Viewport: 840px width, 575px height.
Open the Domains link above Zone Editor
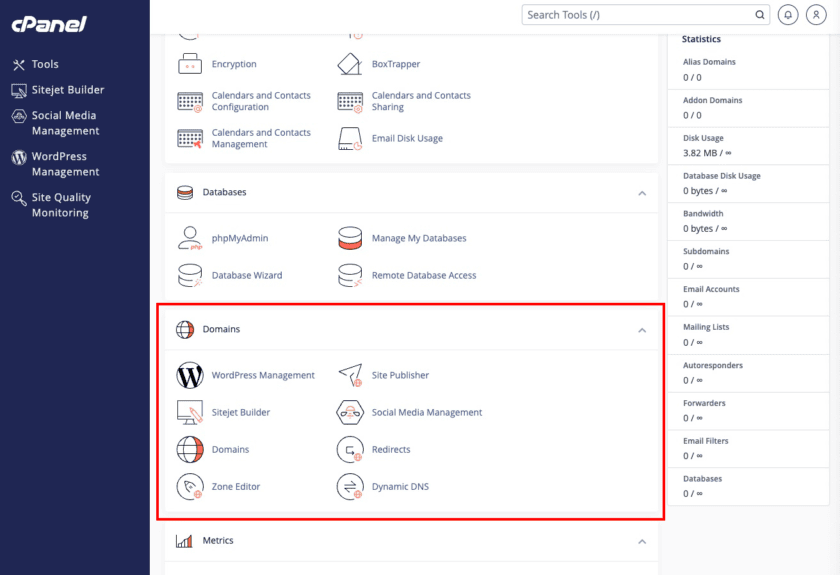click(230, 449)
